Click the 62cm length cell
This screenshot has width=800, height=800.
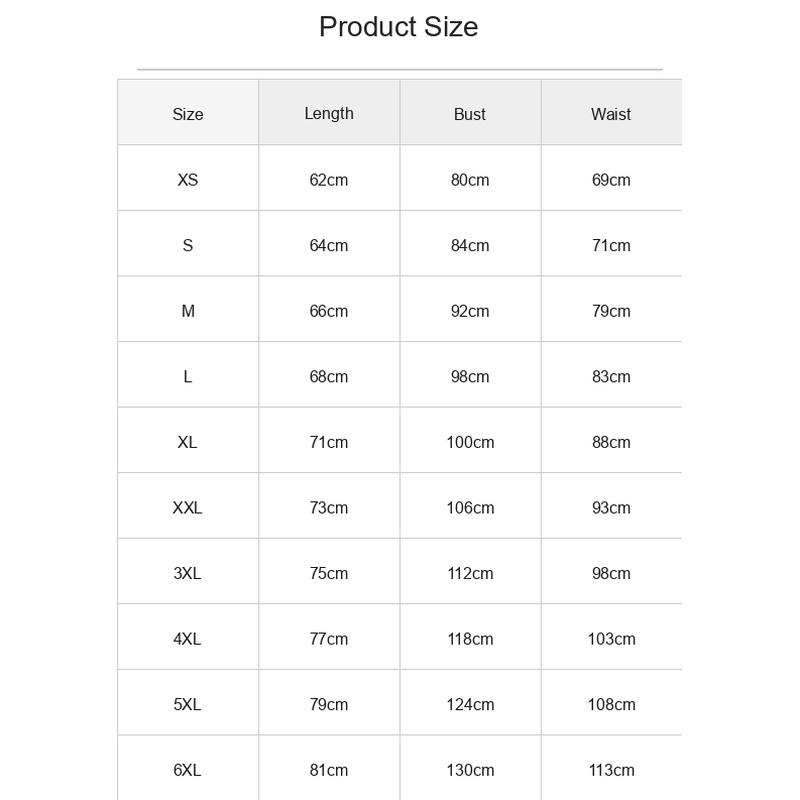(329, 180)
